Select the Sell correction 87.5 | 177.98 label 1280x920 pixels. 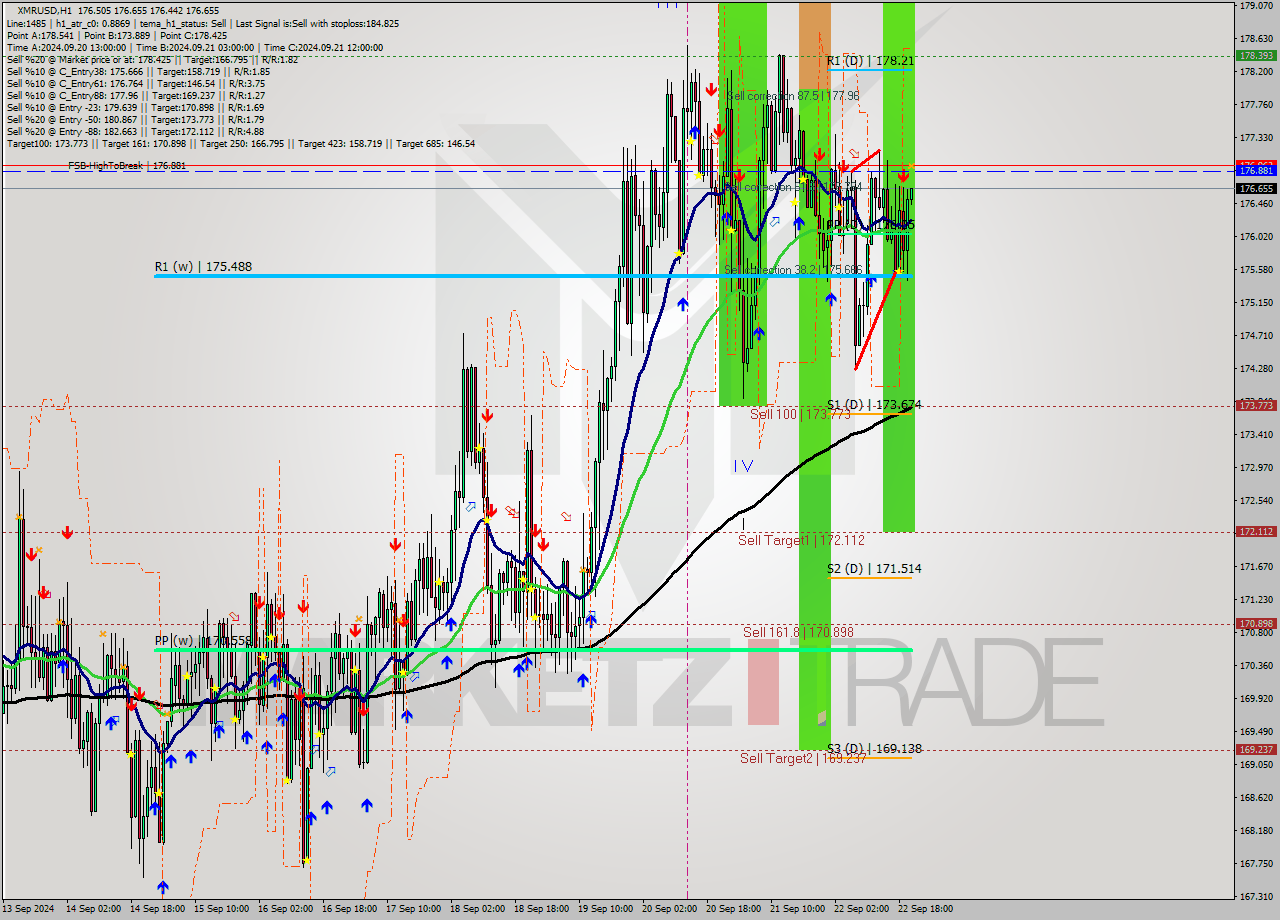pyautogui.click(x=792, y=96)
